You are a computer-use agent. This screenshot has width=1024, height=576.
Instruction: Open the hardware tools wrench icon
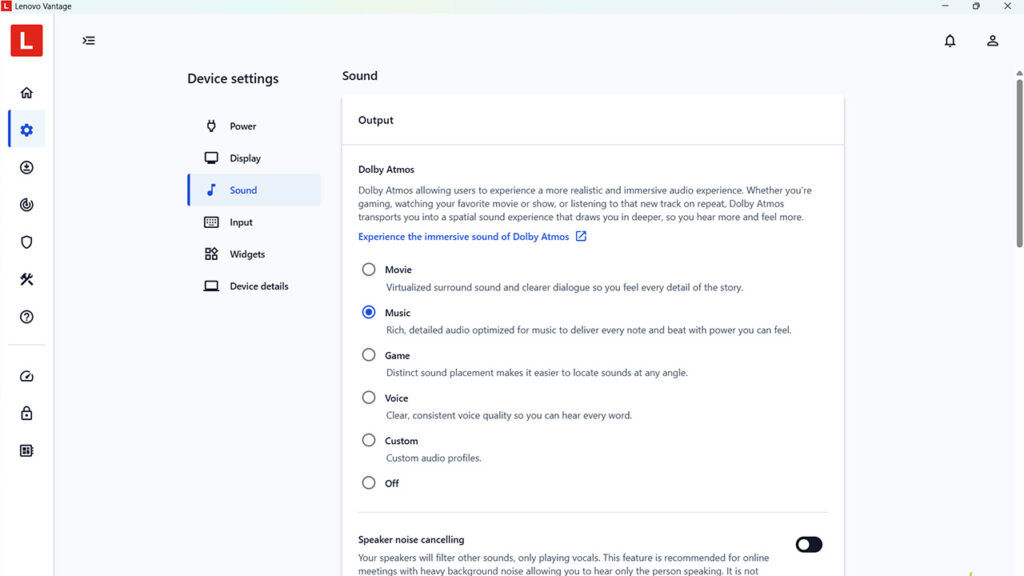point(27,280)
